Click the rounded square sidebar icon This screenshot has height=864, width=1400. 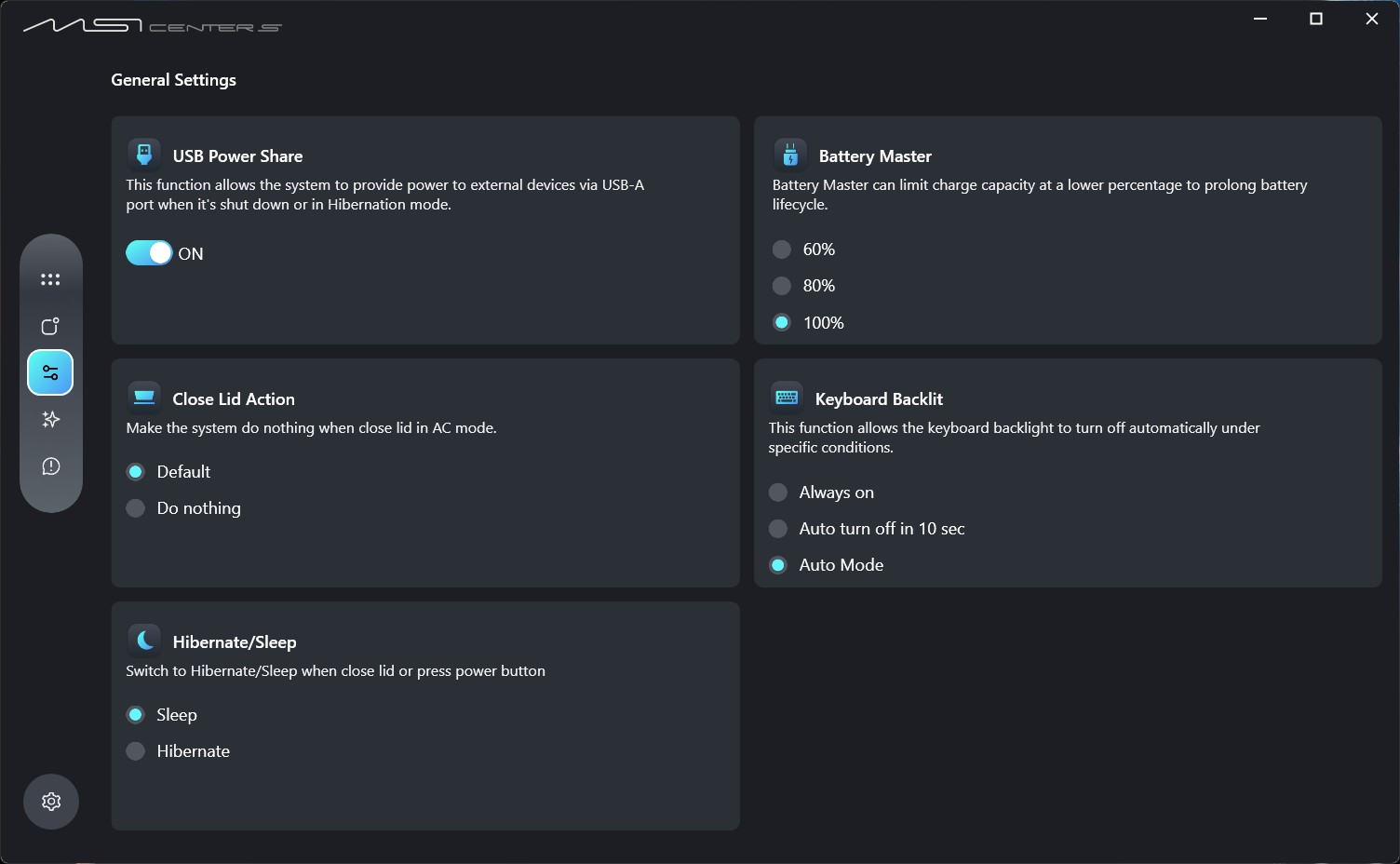[x=50, y=326]
